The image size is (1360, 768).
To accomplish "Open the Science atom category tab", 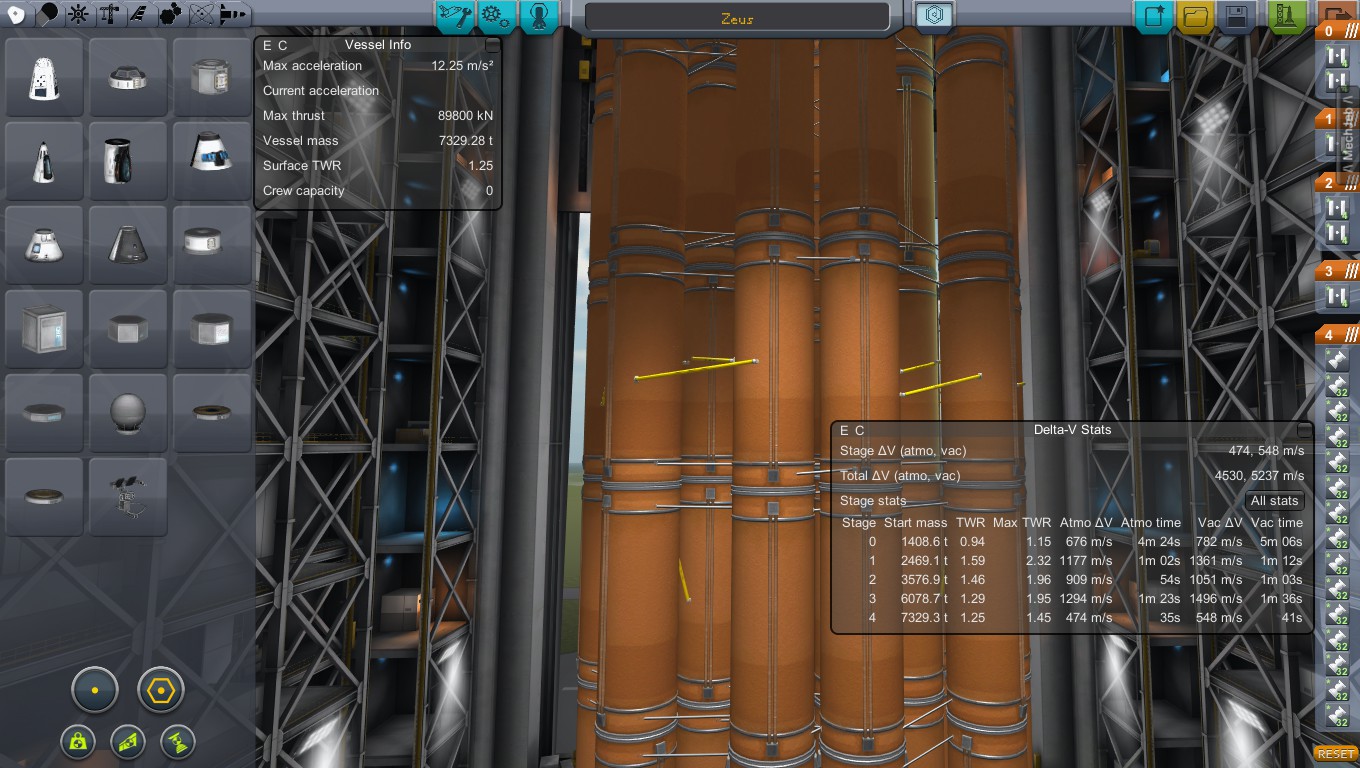I will click(x=202, y=15).
